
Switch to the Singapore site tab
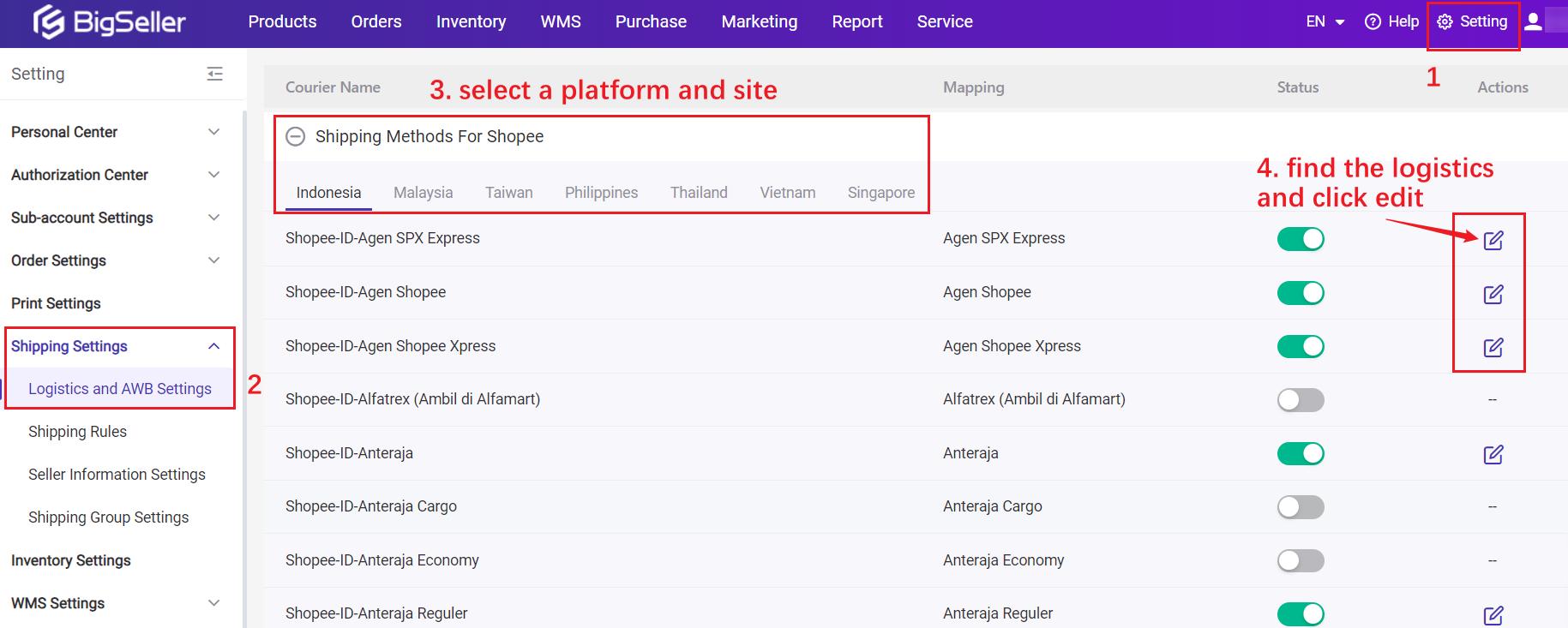pyautogui.click(x=881, y=193)
